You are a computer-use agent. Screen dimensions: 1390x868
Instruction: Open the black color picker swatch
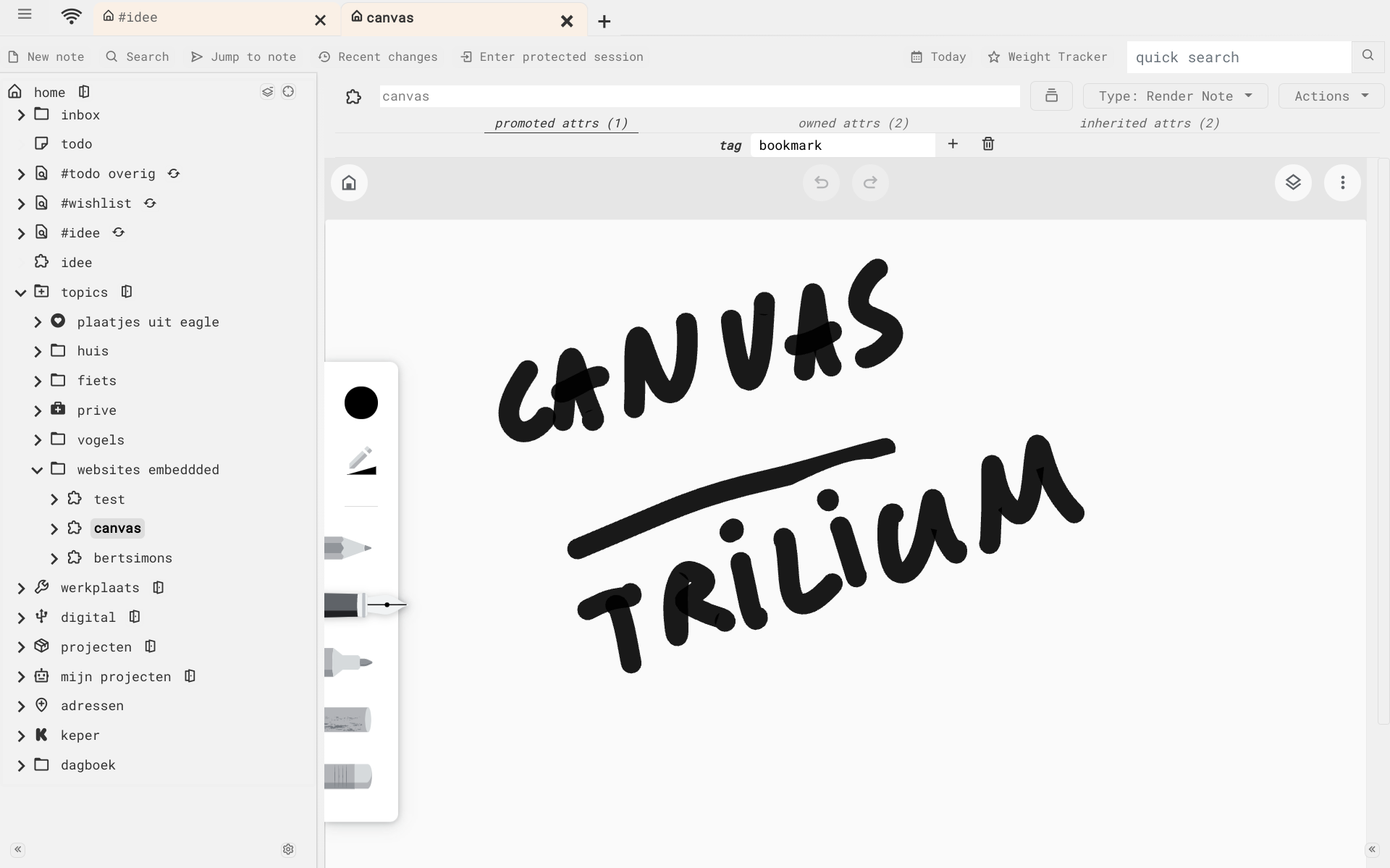pos(361,403)
